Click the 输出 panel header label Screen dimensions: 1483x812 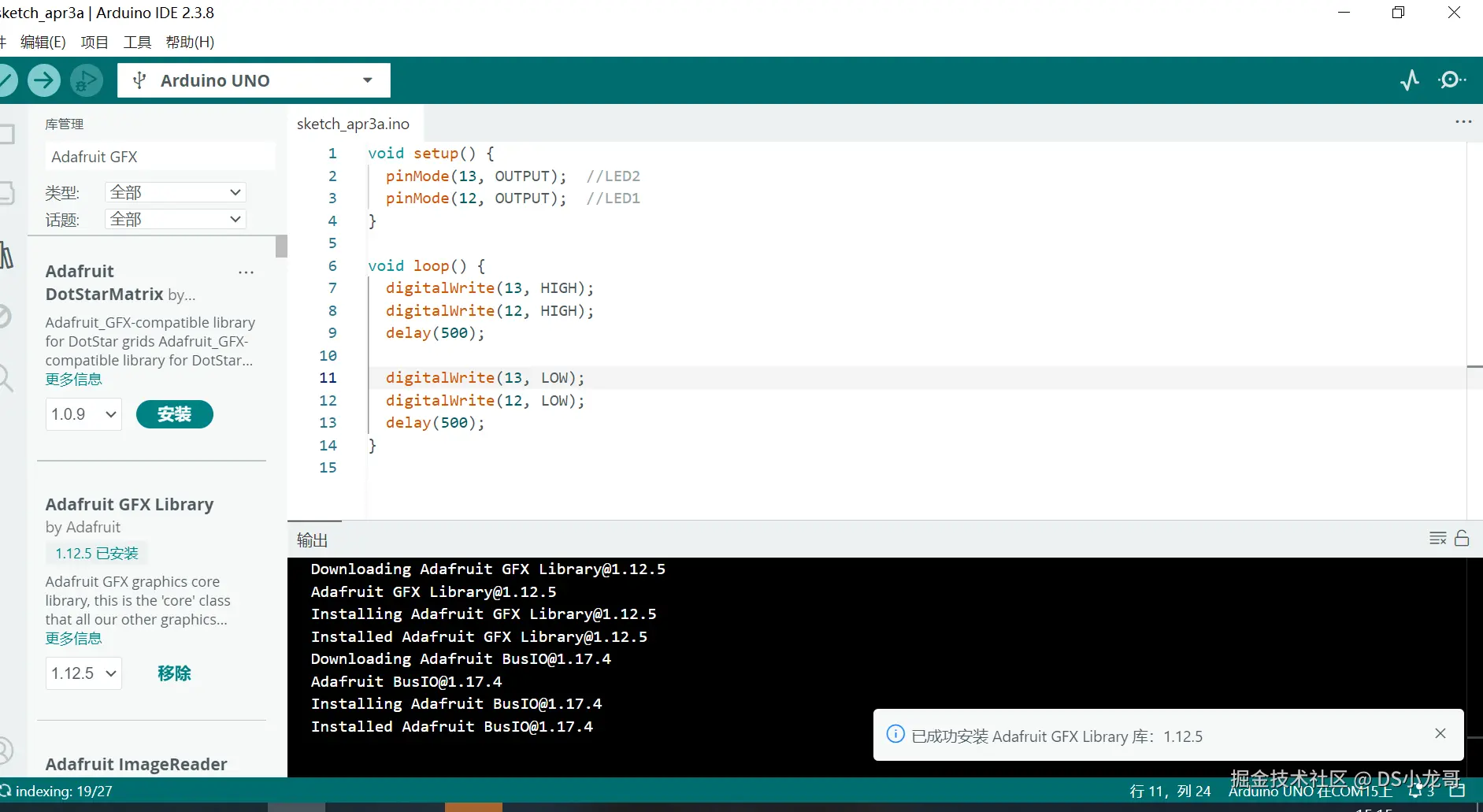click(313, 540)
